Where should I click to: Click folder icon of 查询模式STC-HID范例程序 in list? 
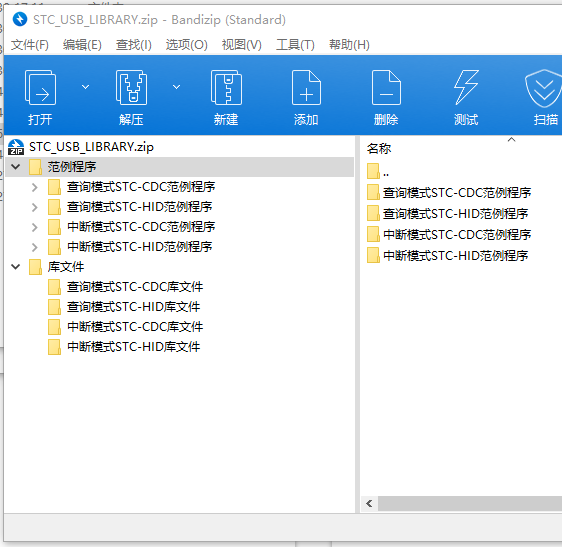[373, 213]
